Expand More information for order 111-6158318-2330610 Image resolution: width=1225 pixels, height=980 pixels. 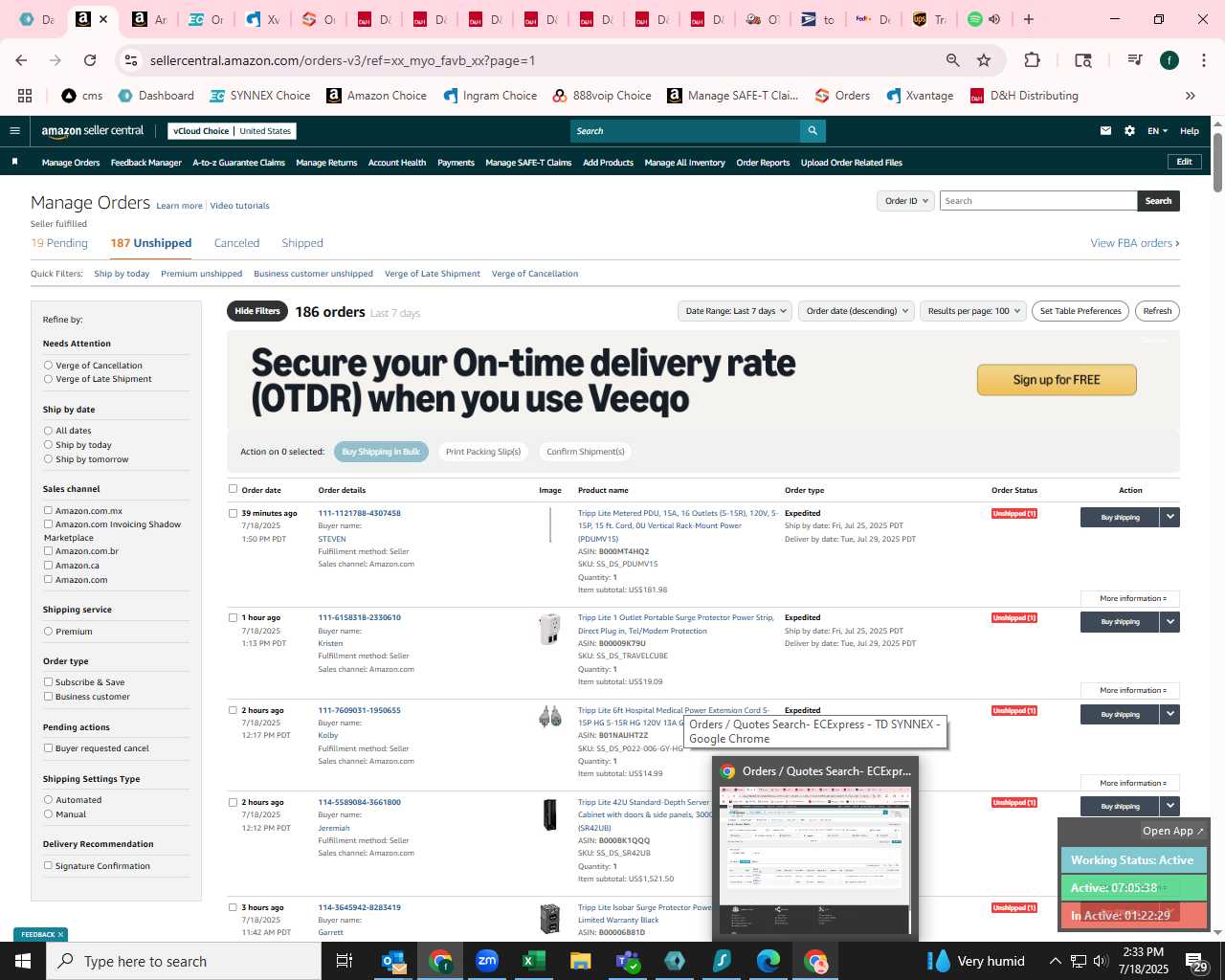point(1132,690)
